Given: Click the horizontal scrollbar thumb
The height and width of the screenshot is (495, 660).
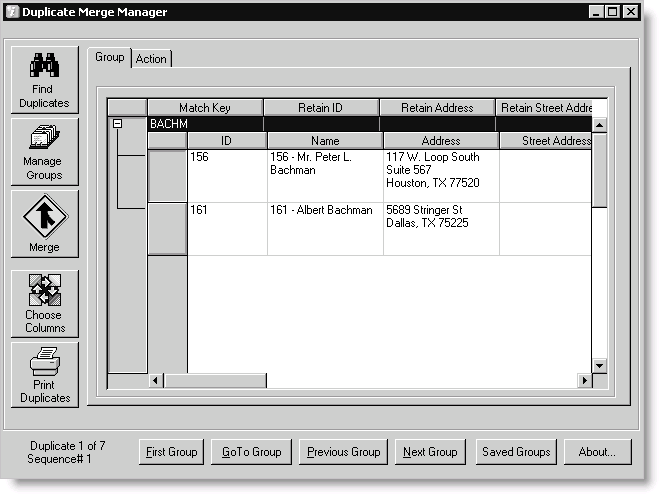Looking at the screenshot, I should tap(215, 381).
